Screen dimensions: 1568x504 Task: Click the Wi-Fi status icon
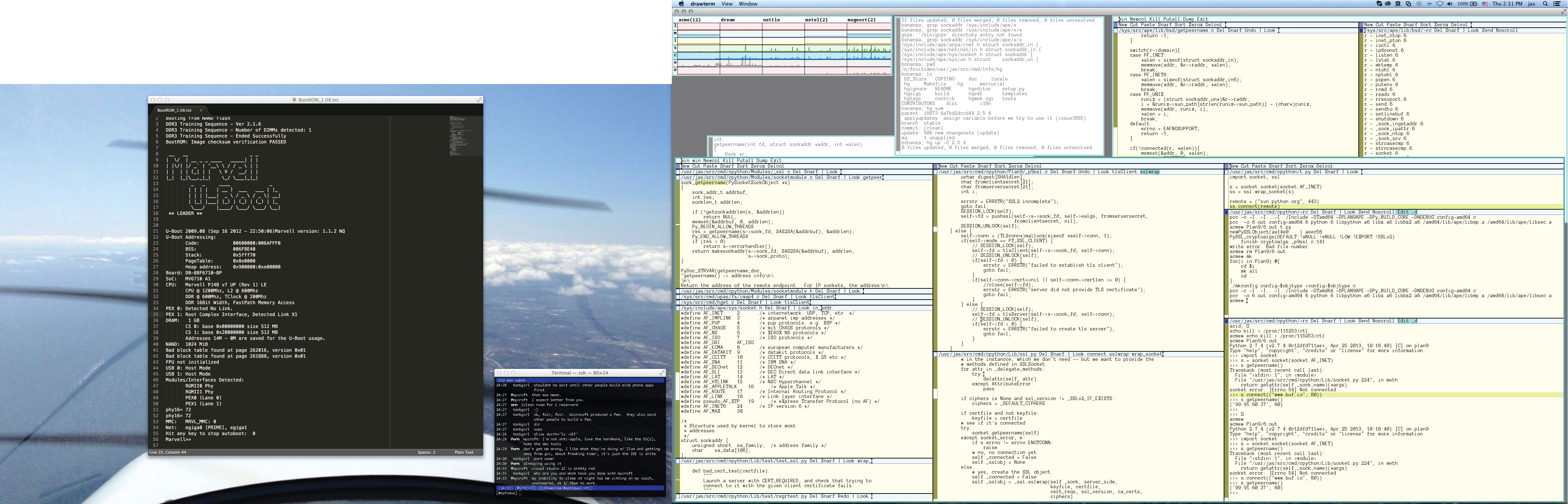(1440, 3)
